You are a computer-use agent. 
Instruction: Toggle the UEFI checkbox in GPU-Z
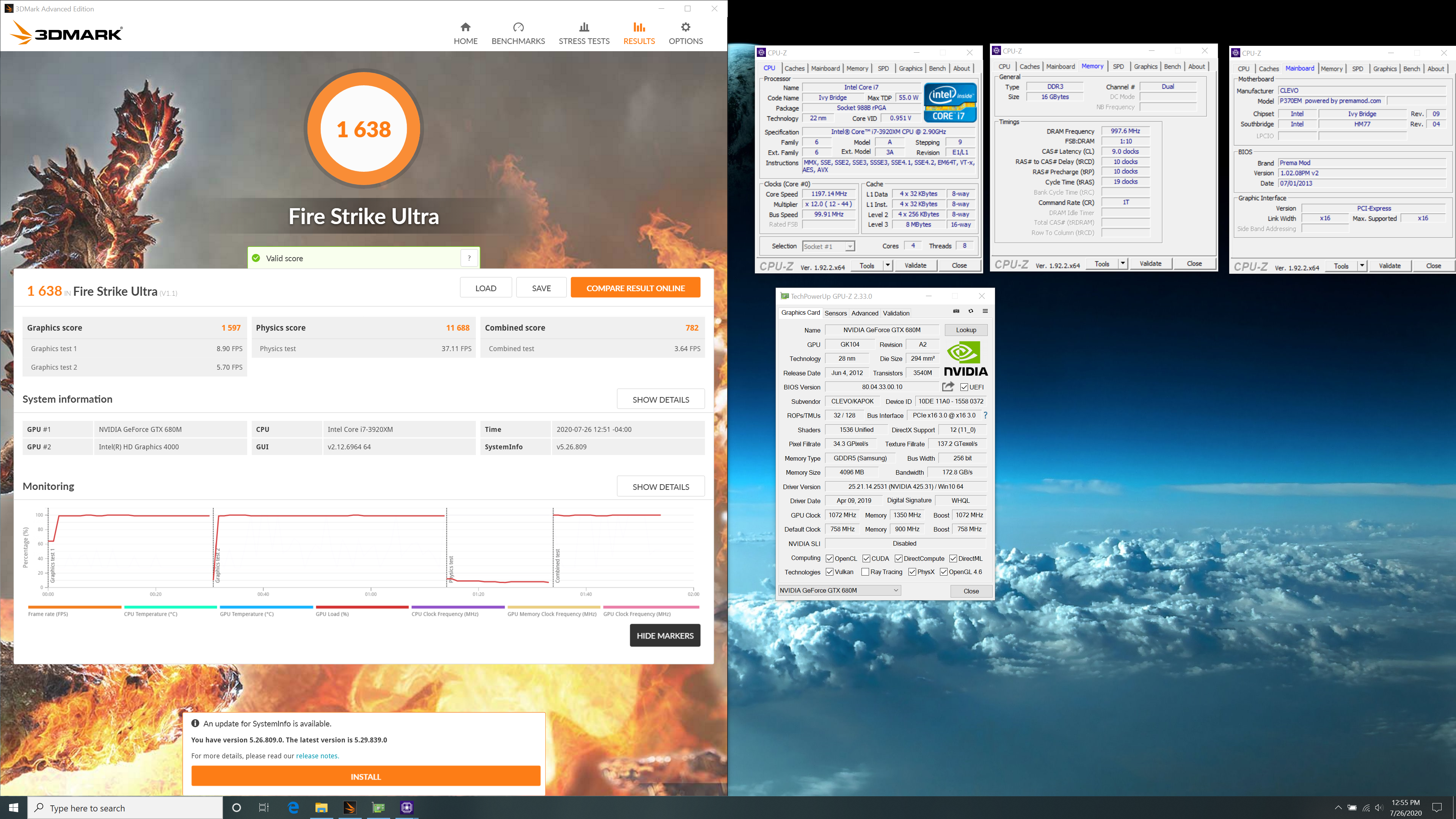coord(964,387)
